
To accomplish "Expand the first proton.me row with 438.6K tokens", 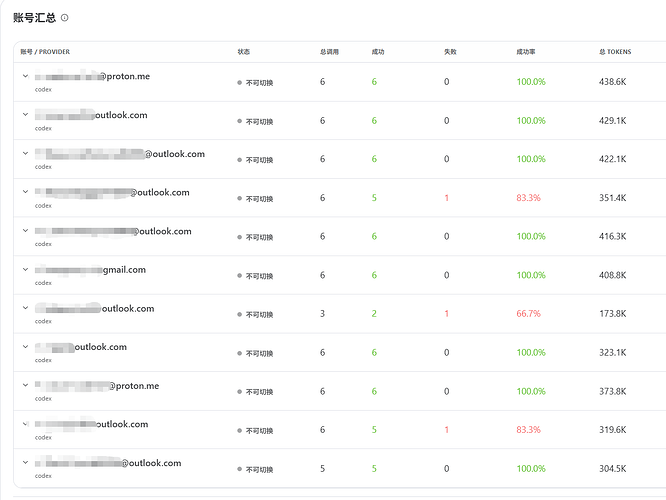I will 25,76.
